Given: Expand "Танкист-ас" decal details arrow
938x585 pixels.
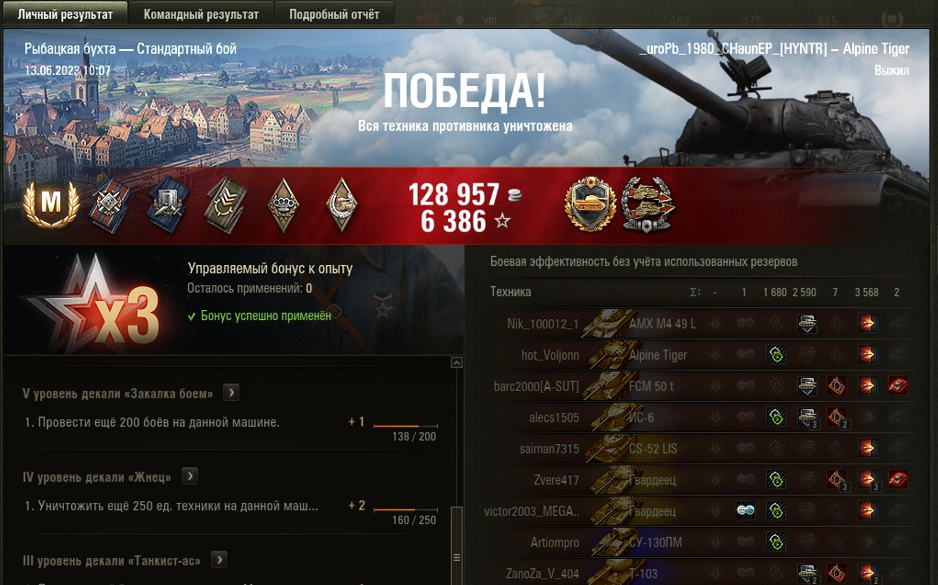Looking at the screenshot, I should point(219,560).
